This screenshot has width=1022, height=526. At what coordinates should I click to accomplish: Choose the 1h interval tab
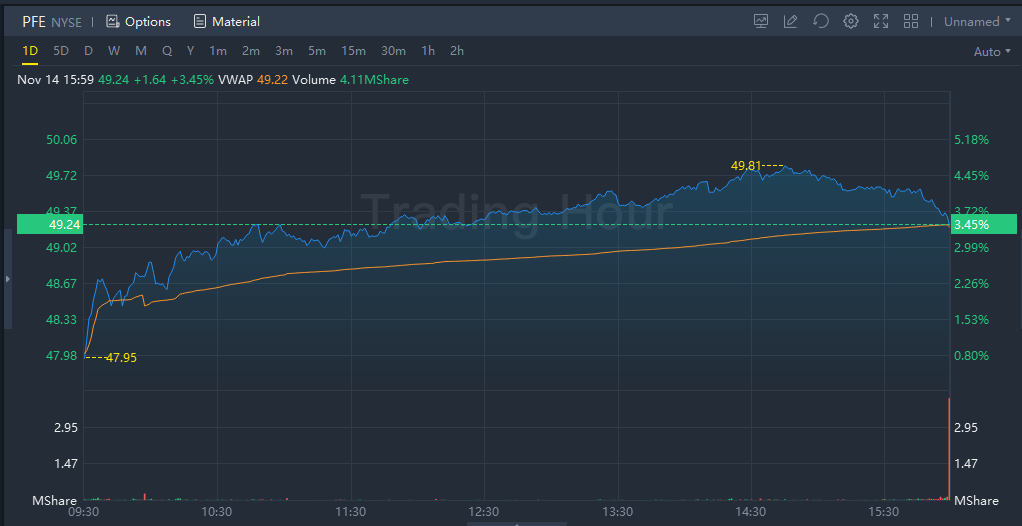[428, 51]
